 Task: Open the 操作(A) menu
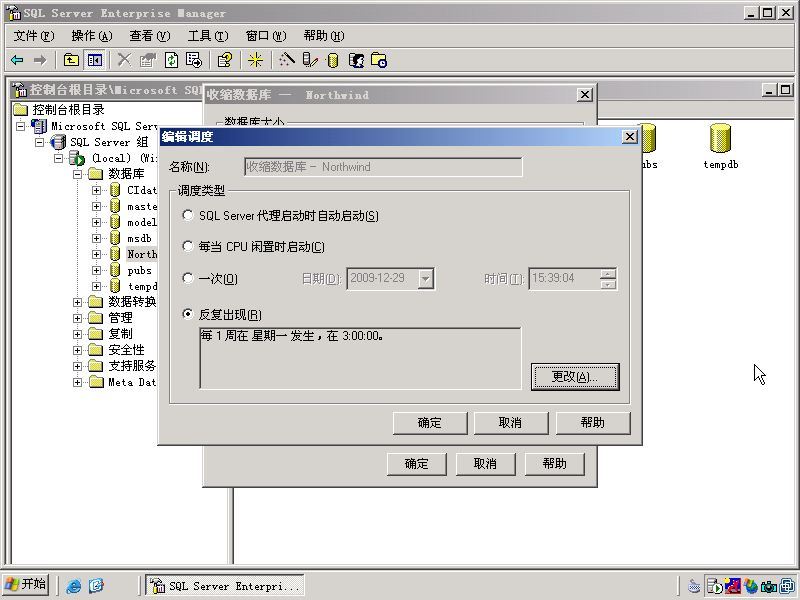pos(91,36)
